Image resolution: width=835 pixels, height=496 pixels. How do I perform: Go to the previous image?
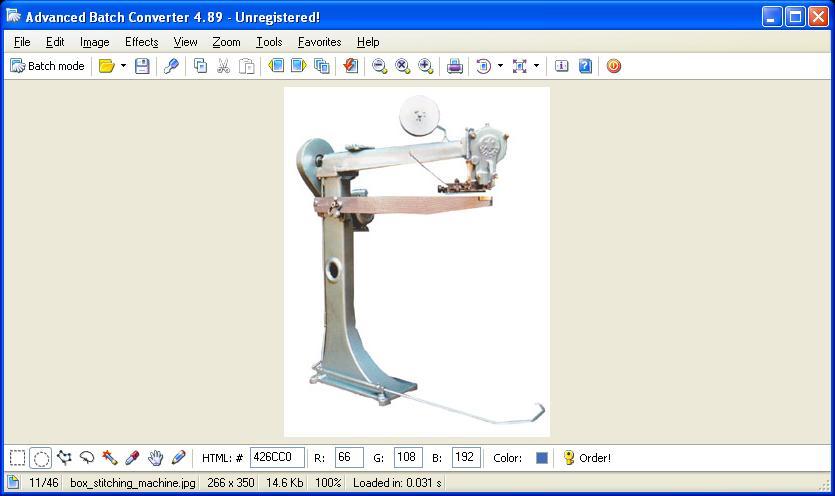click(x=276, y=66)
